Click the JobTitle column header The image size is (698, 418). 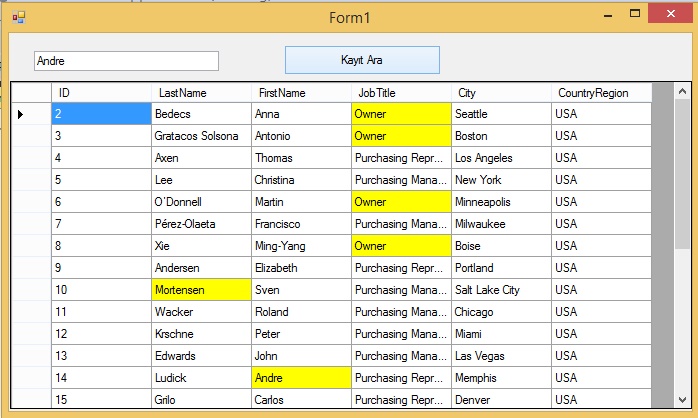(401, 93)
